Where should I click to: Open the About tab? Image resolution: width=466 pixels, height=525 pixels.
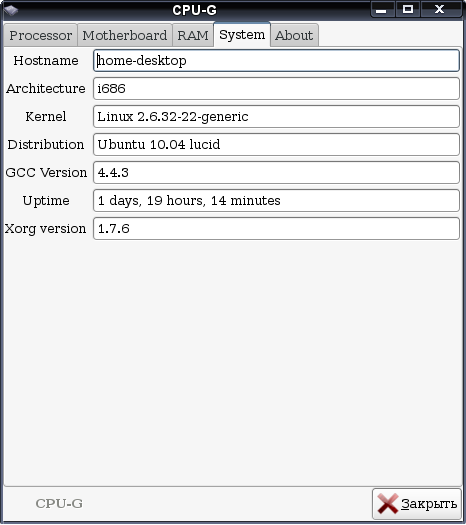coord(294,35)
